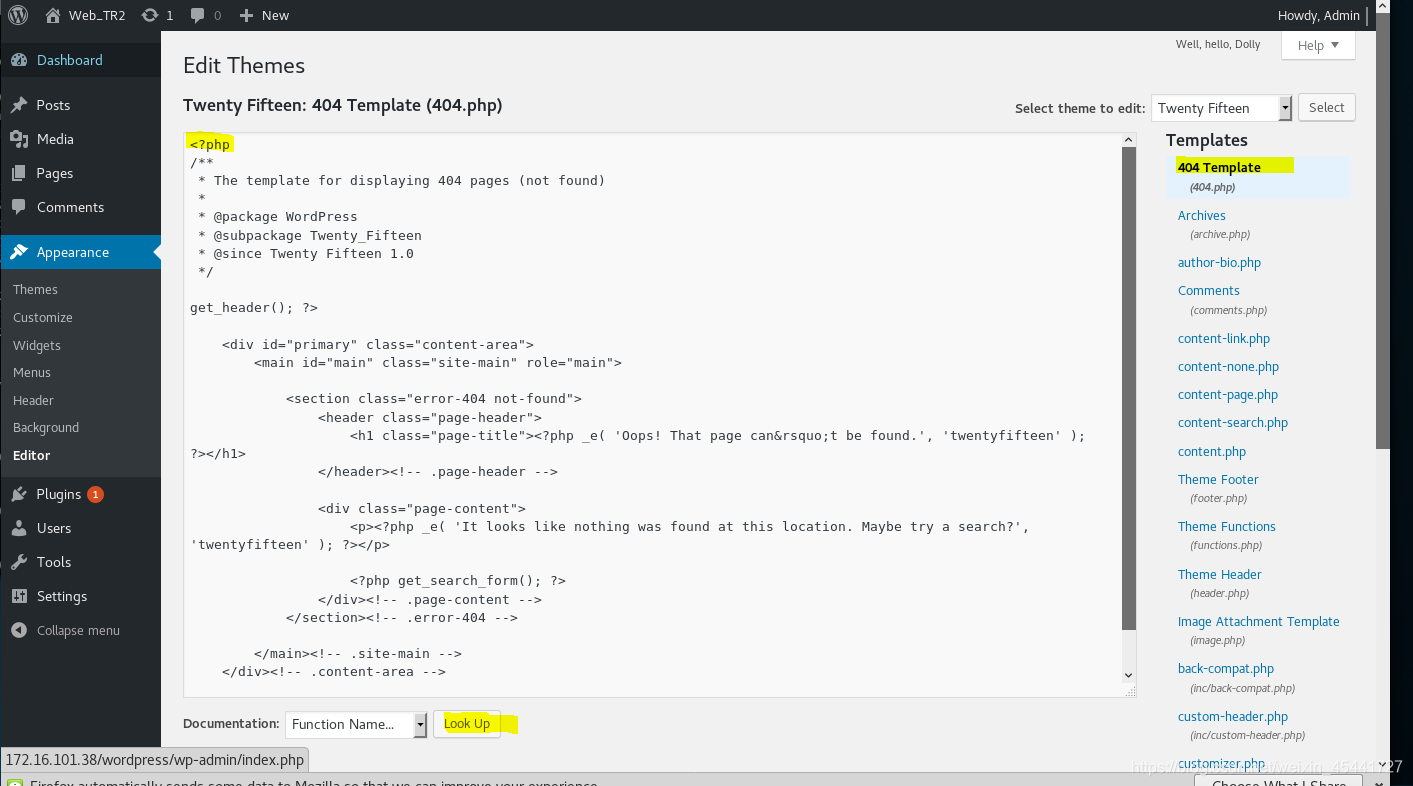Expand the Help dropdown tab
This screenshot has width=1413, height=786.
tap(1318, 45)
